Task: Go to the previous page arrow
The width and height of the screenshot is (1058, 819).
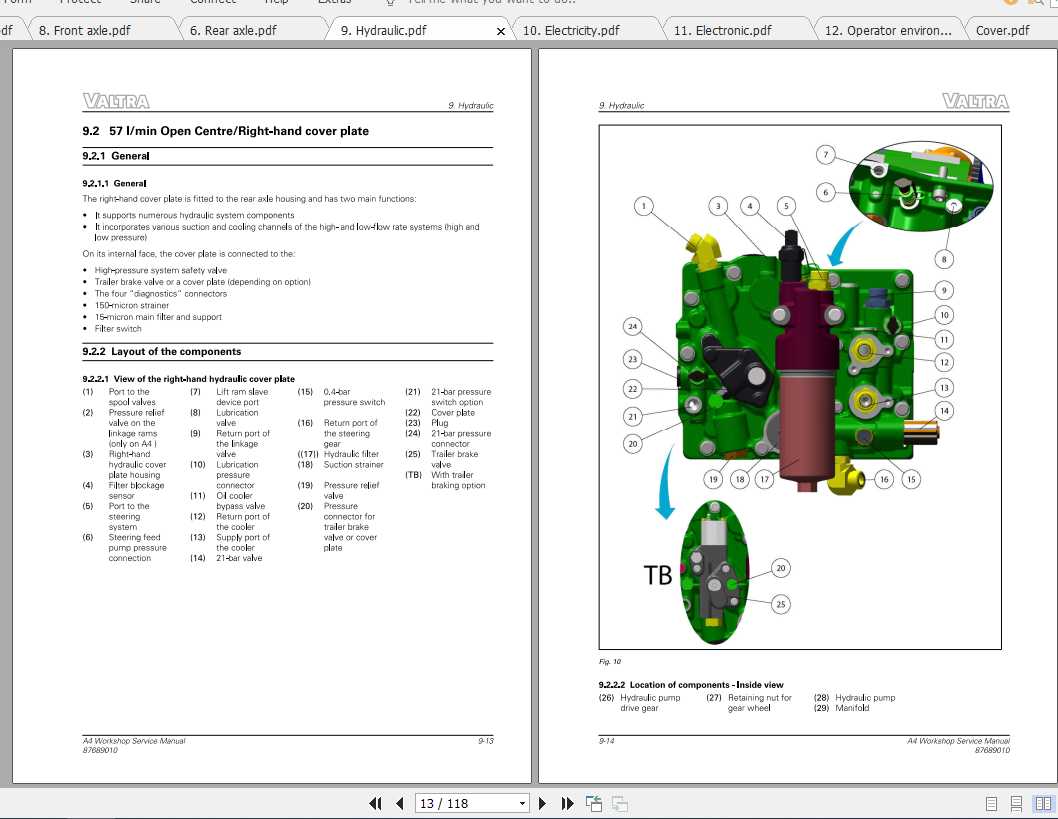Action: point(399,803)
